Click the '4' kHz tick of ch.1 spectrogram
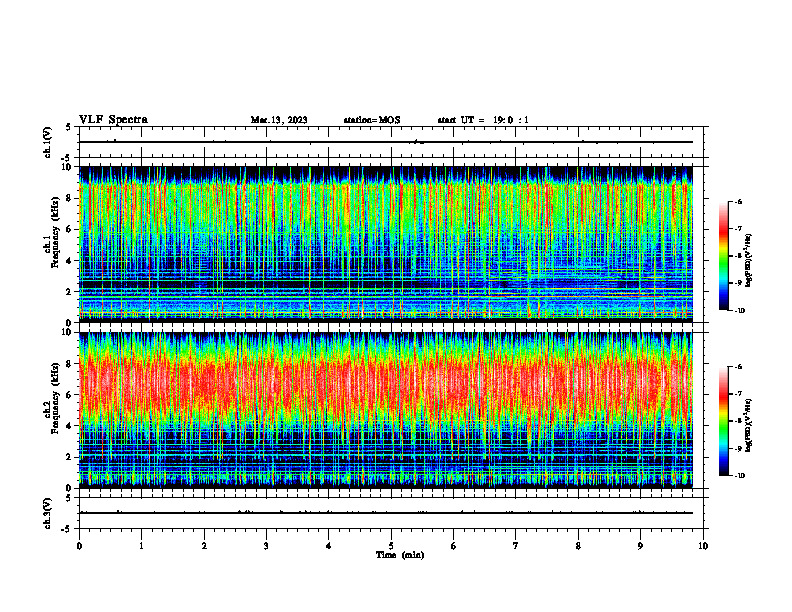The height and width of the screenshot is (612, 792). tap(70, 261)
